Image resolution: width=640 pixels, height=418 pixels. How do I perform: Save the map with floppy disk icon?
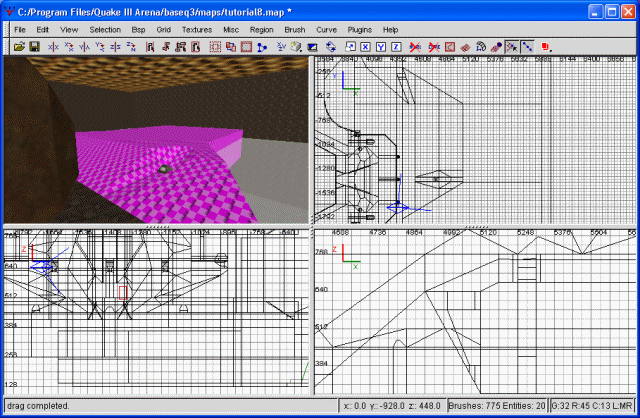pyautogui.click(x=35, y=47)
